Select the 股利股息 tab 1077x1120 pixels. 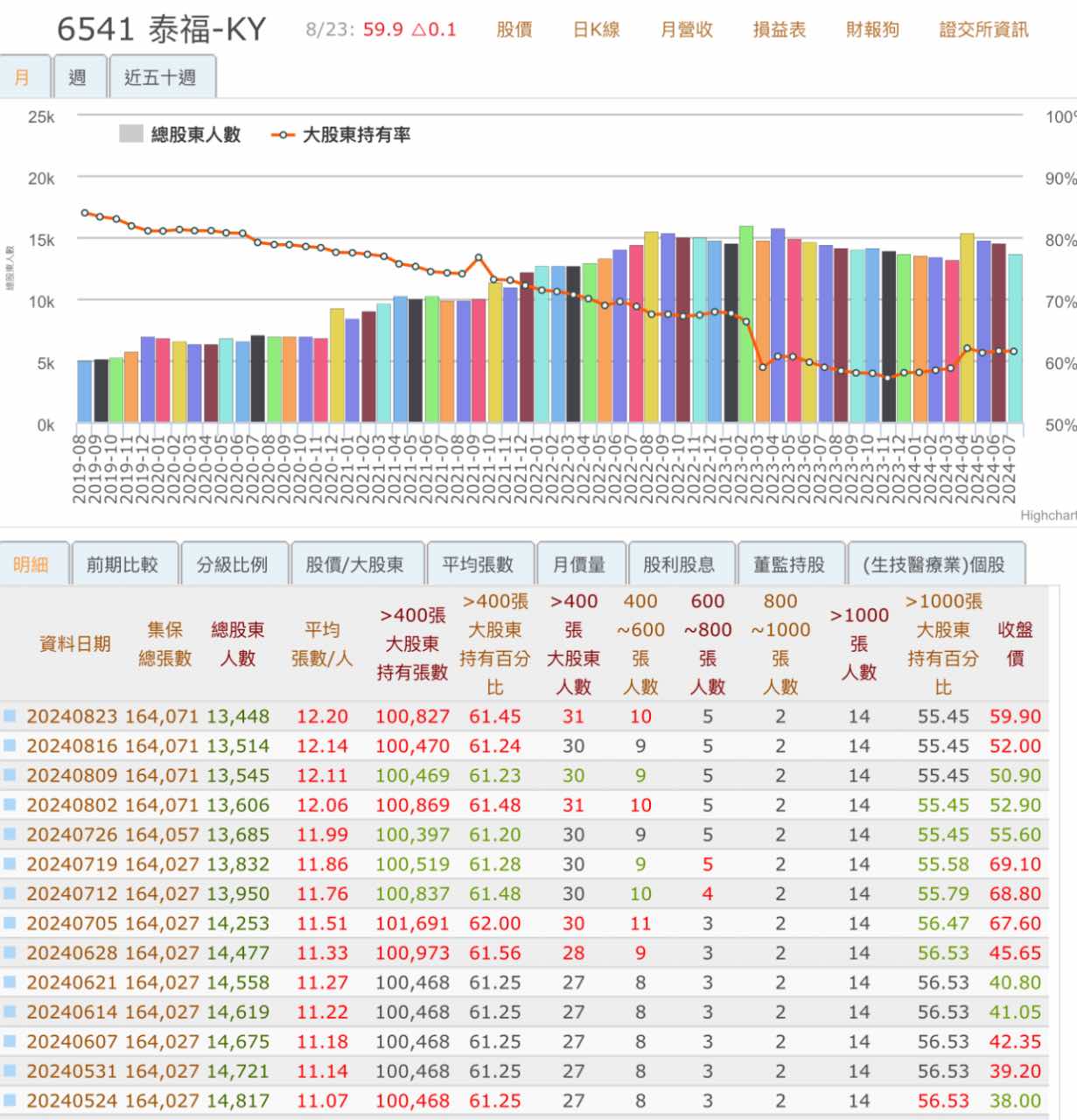click(679, 563)
